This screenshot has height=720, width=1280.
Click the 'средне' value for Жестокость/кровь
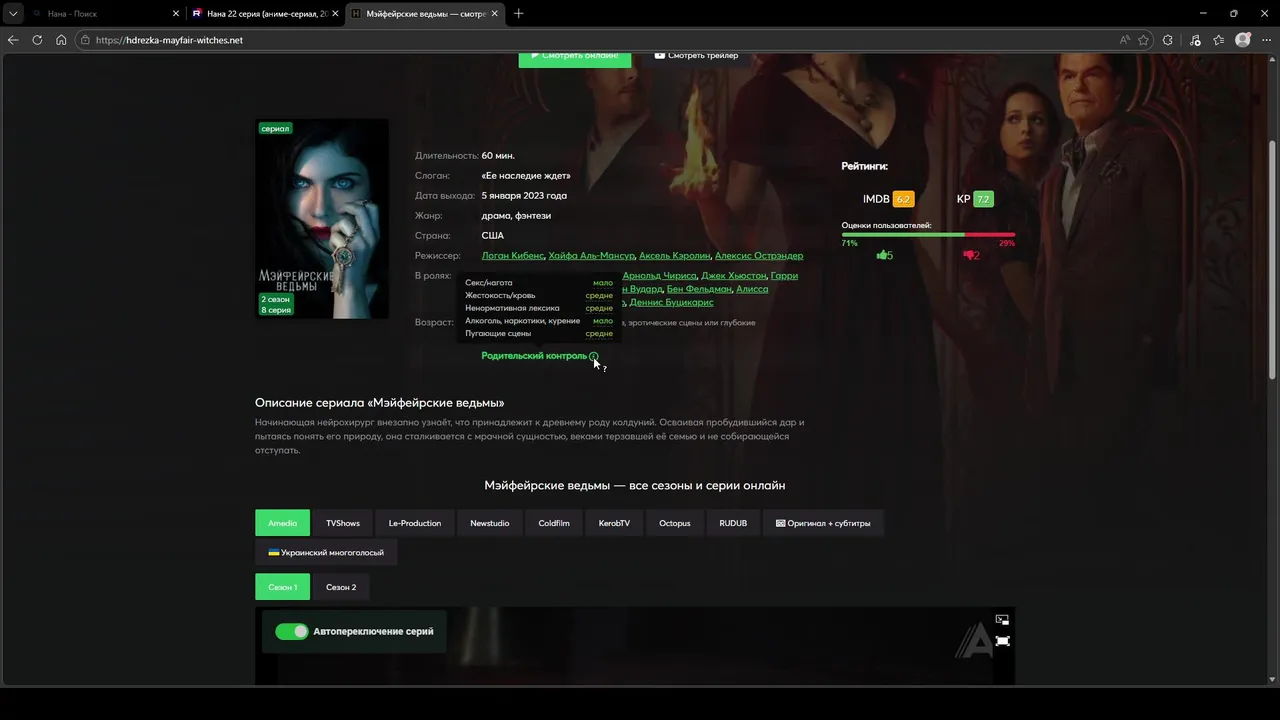tap(599, 295)
